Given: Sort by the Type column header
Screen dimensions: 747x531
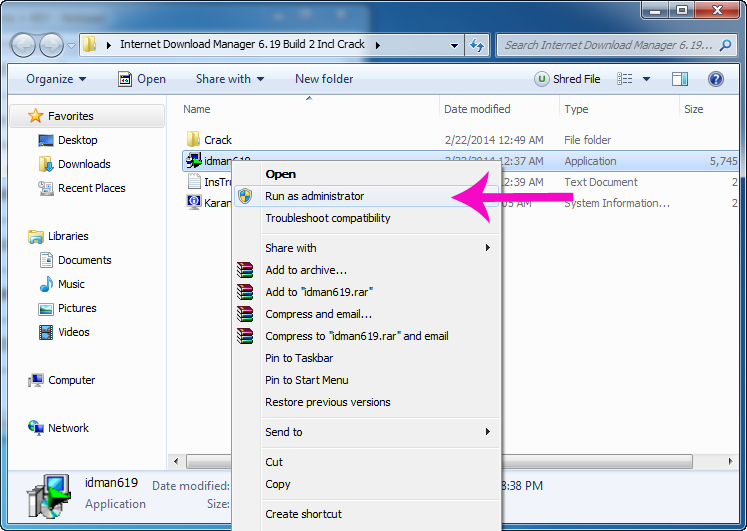Looking at the screenshot, I should [576, 109].
